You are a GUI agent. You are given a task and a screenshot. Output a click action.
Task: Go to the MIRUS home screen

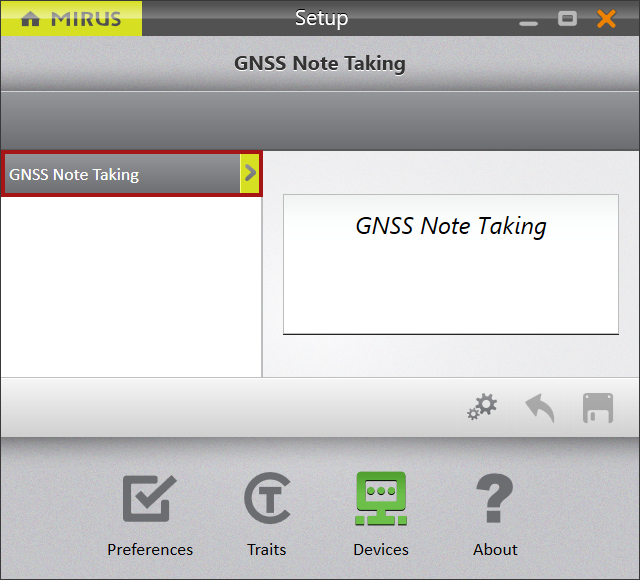coord(71,18)
